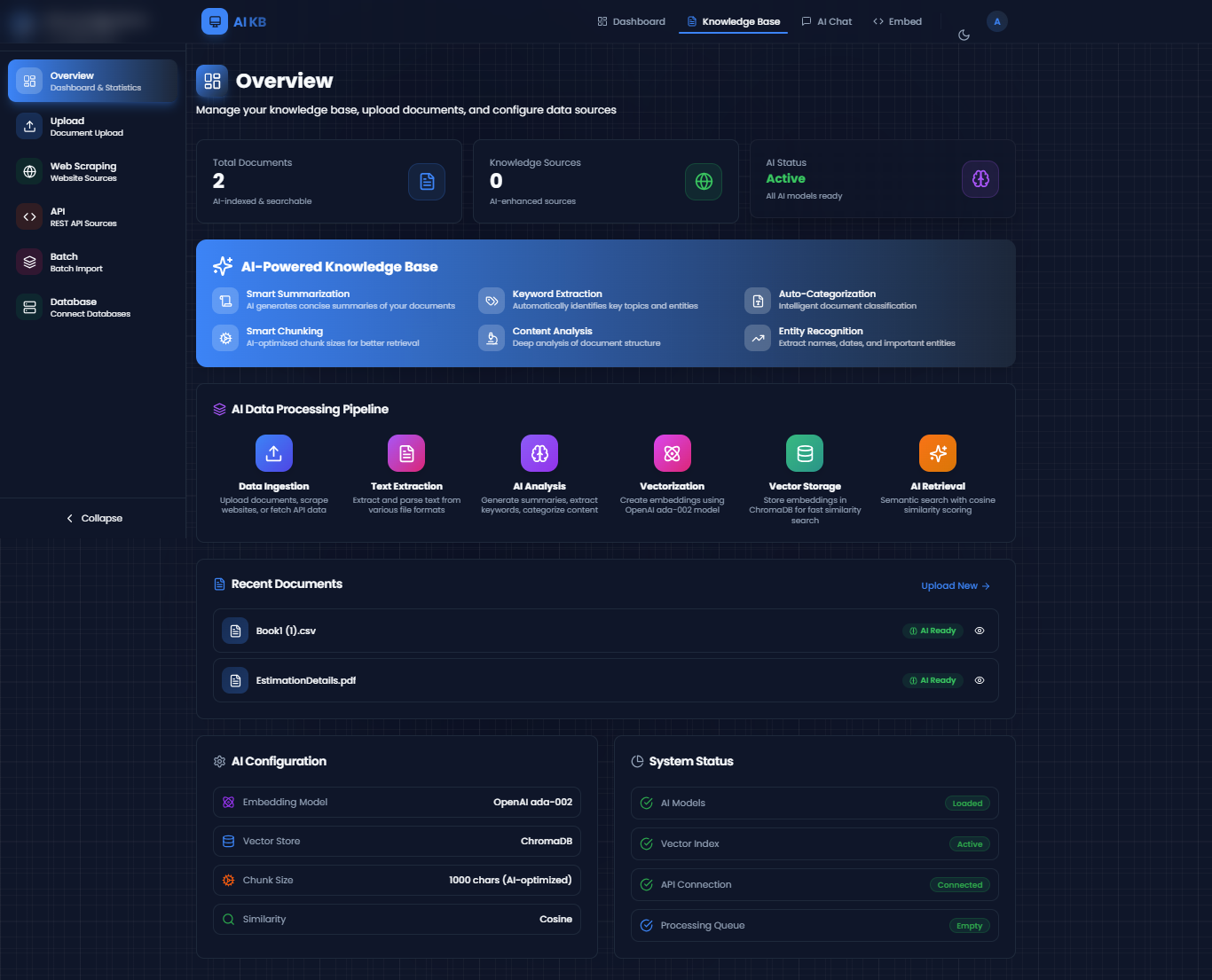Click the AI KB logo icon
The image size is (1212, 980).
coord(214,21)
